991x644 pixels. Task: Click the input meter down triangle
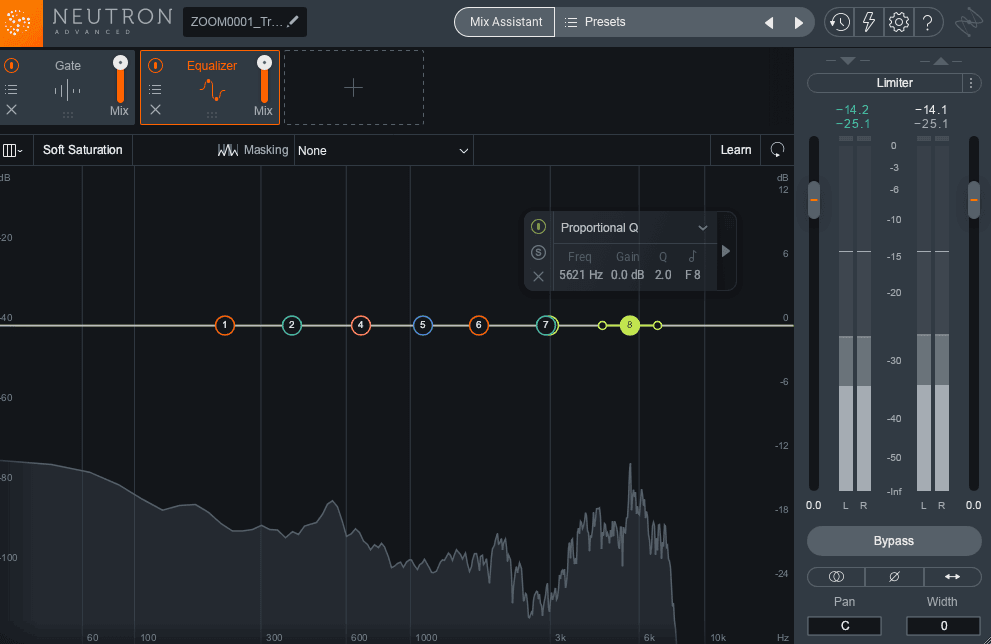[x=848, y=61]
